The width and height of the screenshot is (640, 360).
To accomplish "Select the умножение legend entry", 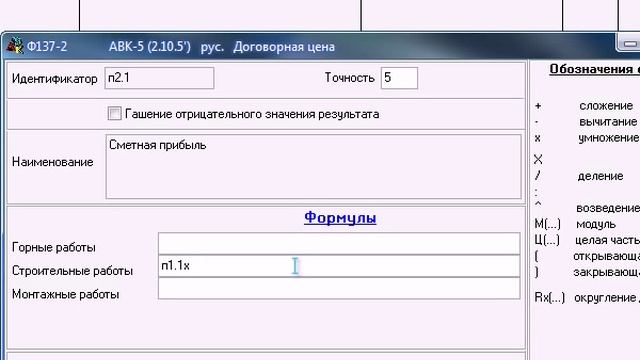I will [609, 138].
